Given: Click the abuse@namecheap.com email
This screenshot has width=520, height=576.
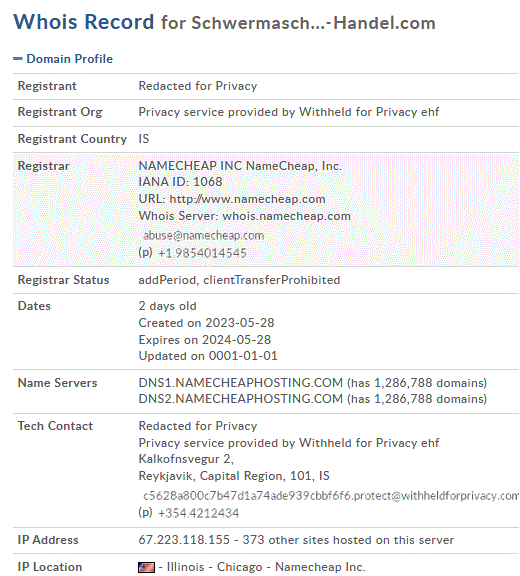Looking at the screenshot, I should [x=203, y=235].
